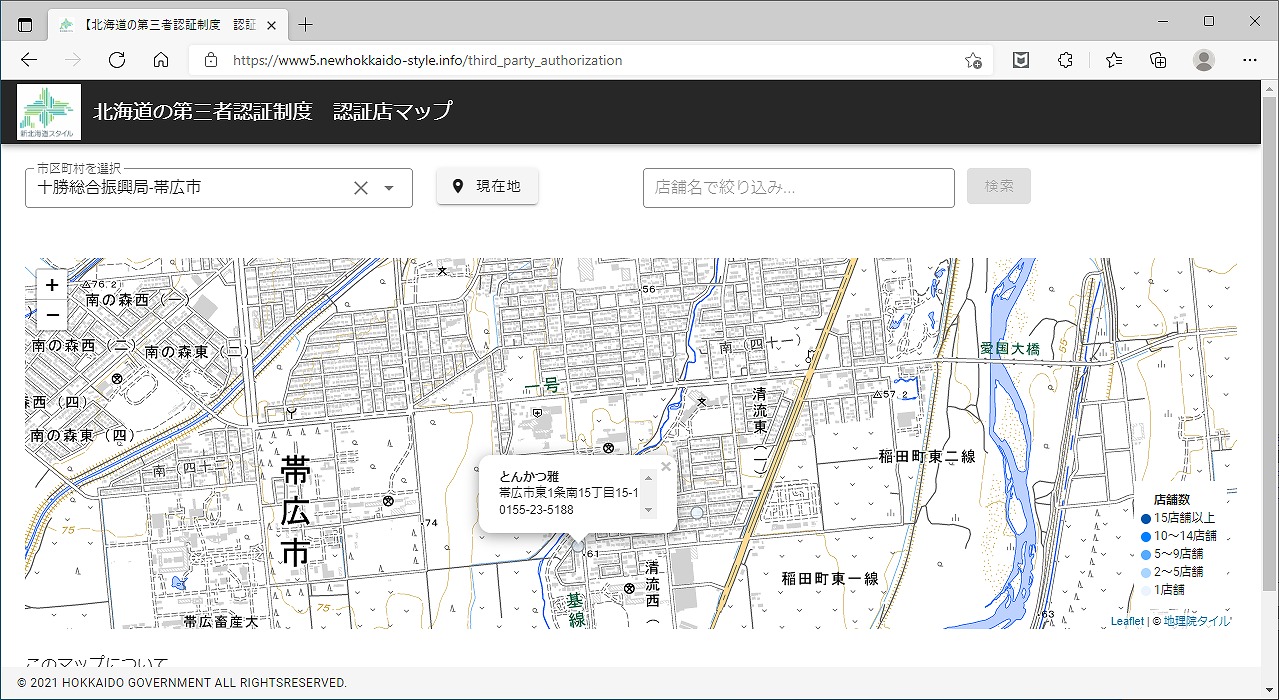
Task: Open the Leaflet attribution link
Action: click(x=1127, y=621)
